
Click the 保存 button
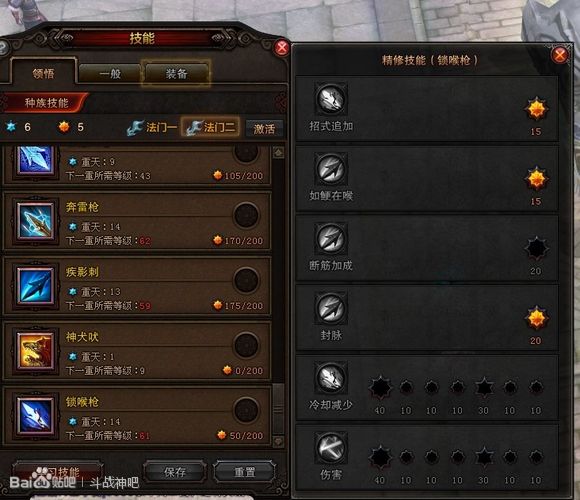coord(175,472)
